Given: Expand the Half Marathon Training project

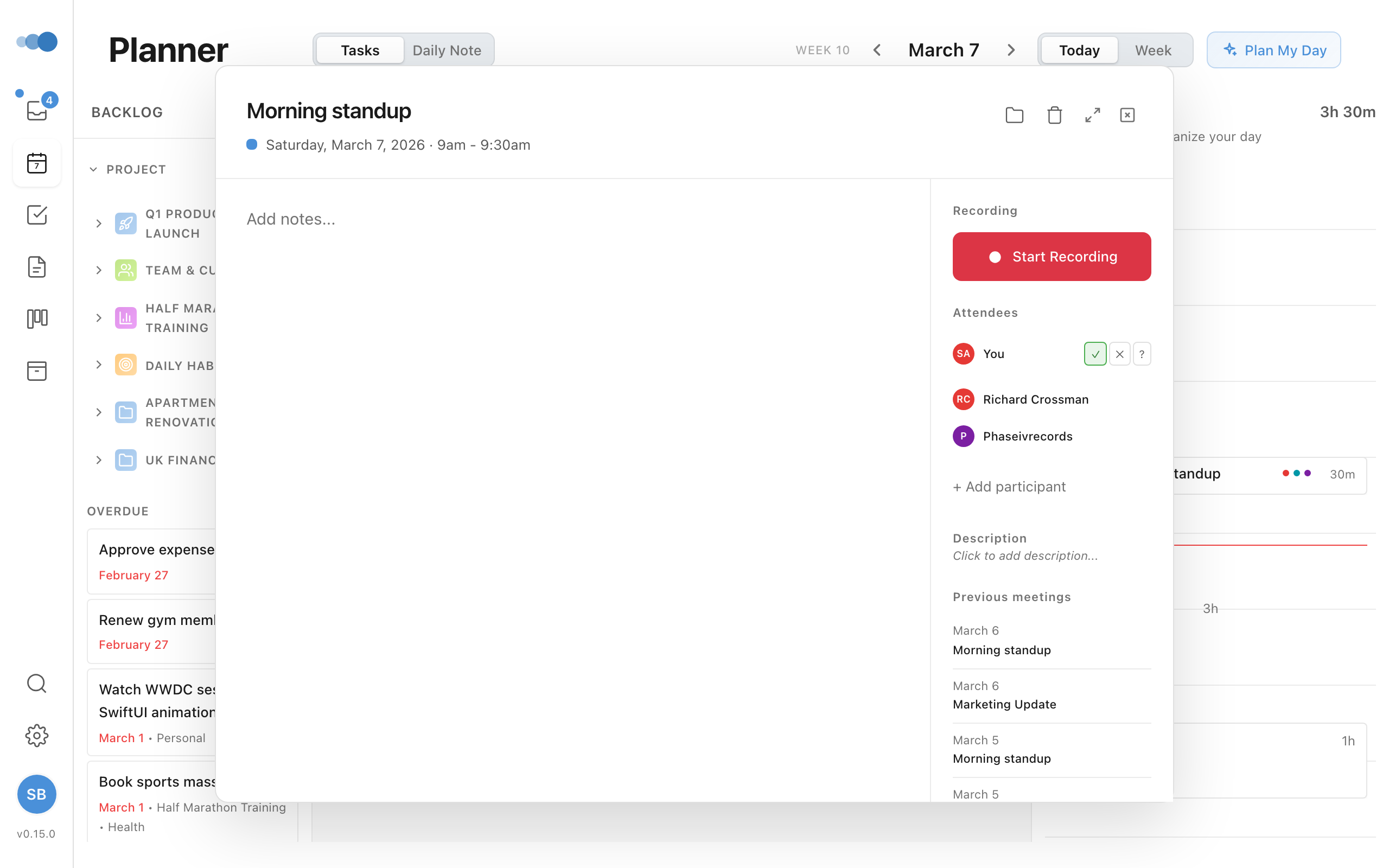Looking at the screenshot, I should [x=98, y=317].
